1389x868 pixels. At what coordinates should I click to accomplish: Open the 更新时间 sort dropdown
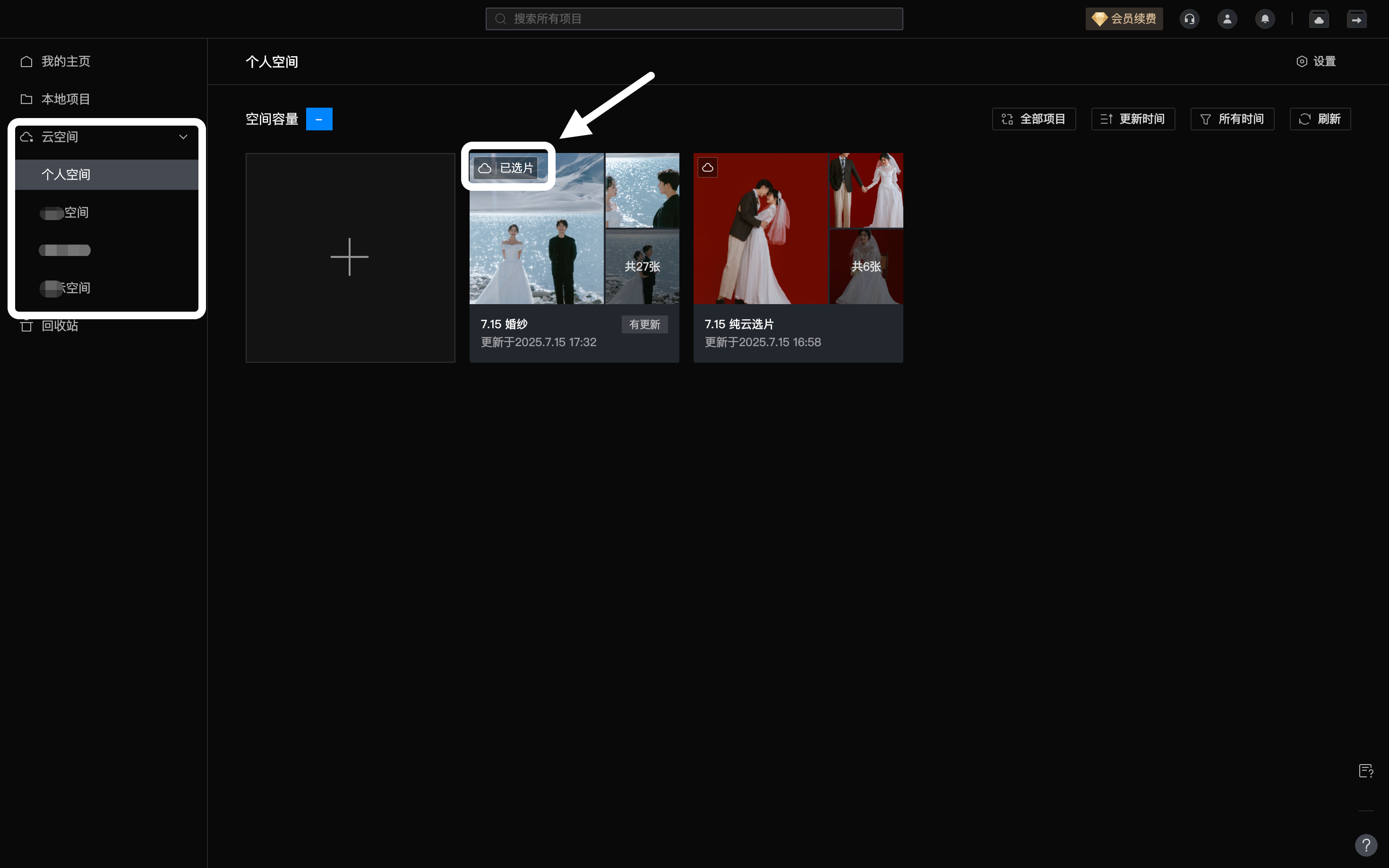[x=1133, y=119]
